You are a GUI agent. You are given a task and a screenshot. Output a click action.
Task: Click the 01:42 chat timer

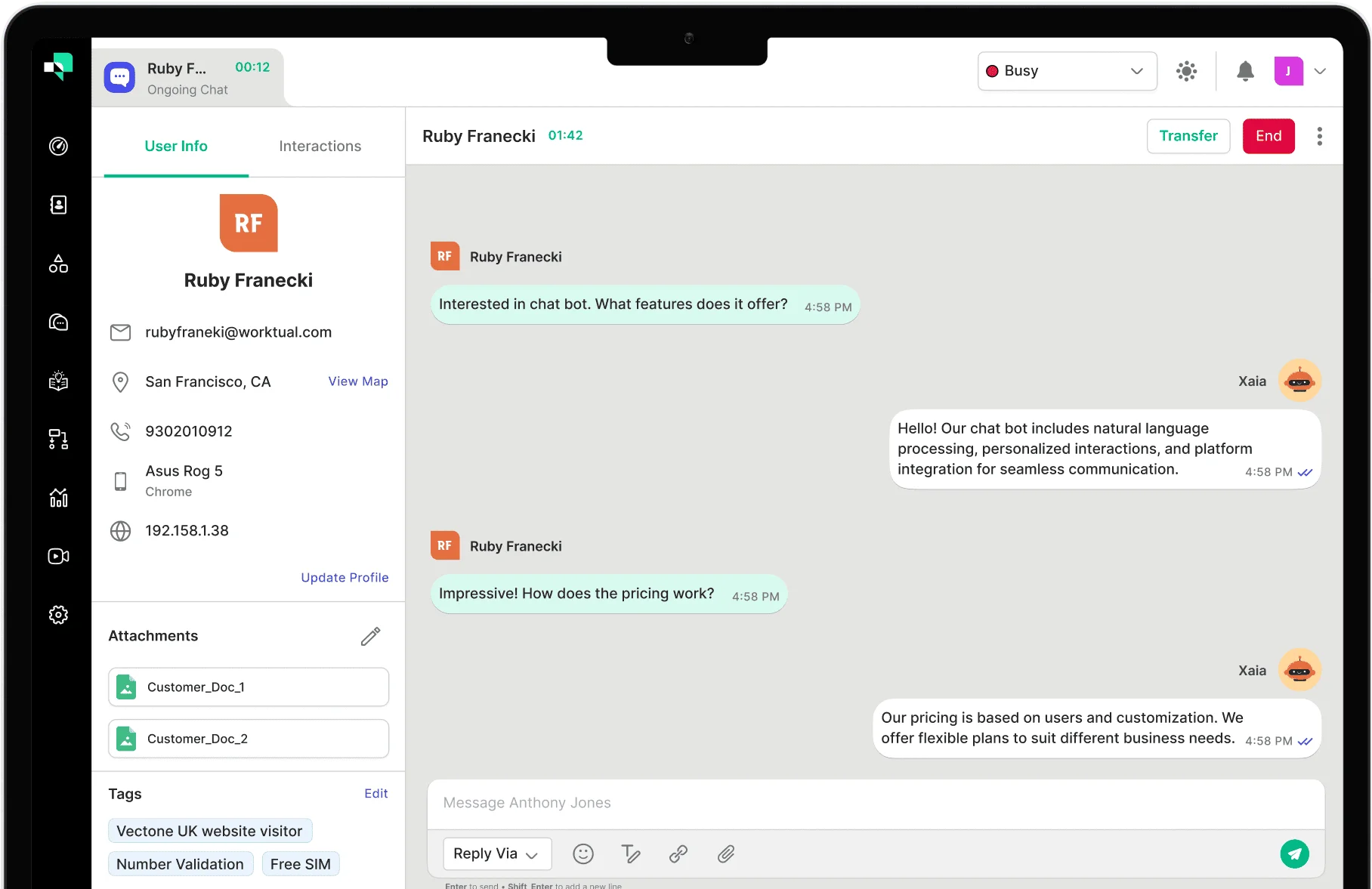click(566, 136)
